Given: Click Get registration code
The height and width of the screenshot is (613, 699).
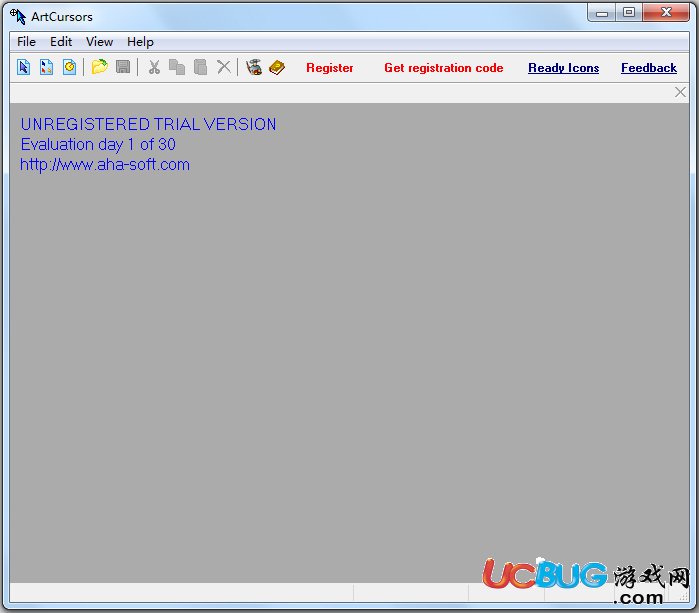Looking at the screenshot, I should (x=444, y=68).
